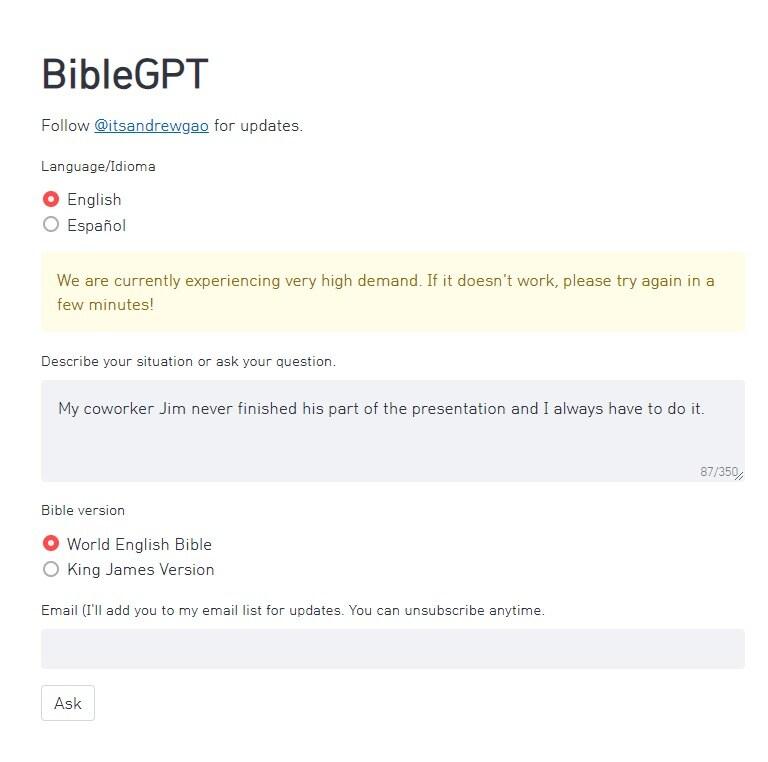Screen dimensions: 768x762
Task: Click the yellow high demand warning banner
Action: (x=392, y=291)
